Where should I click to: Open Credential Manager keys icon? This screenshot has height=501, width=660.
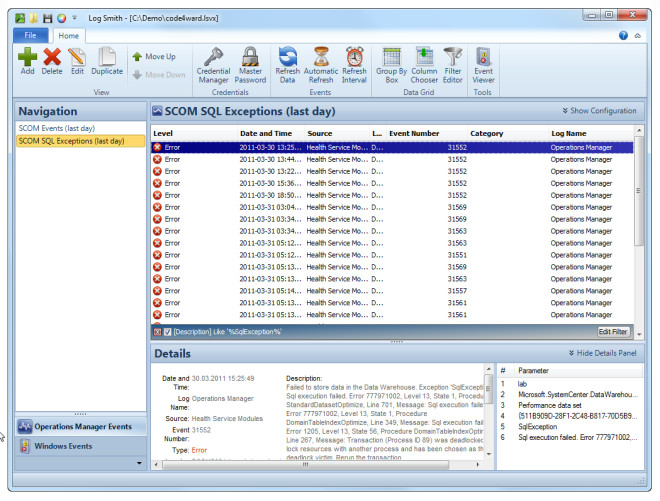coord(213,56)
